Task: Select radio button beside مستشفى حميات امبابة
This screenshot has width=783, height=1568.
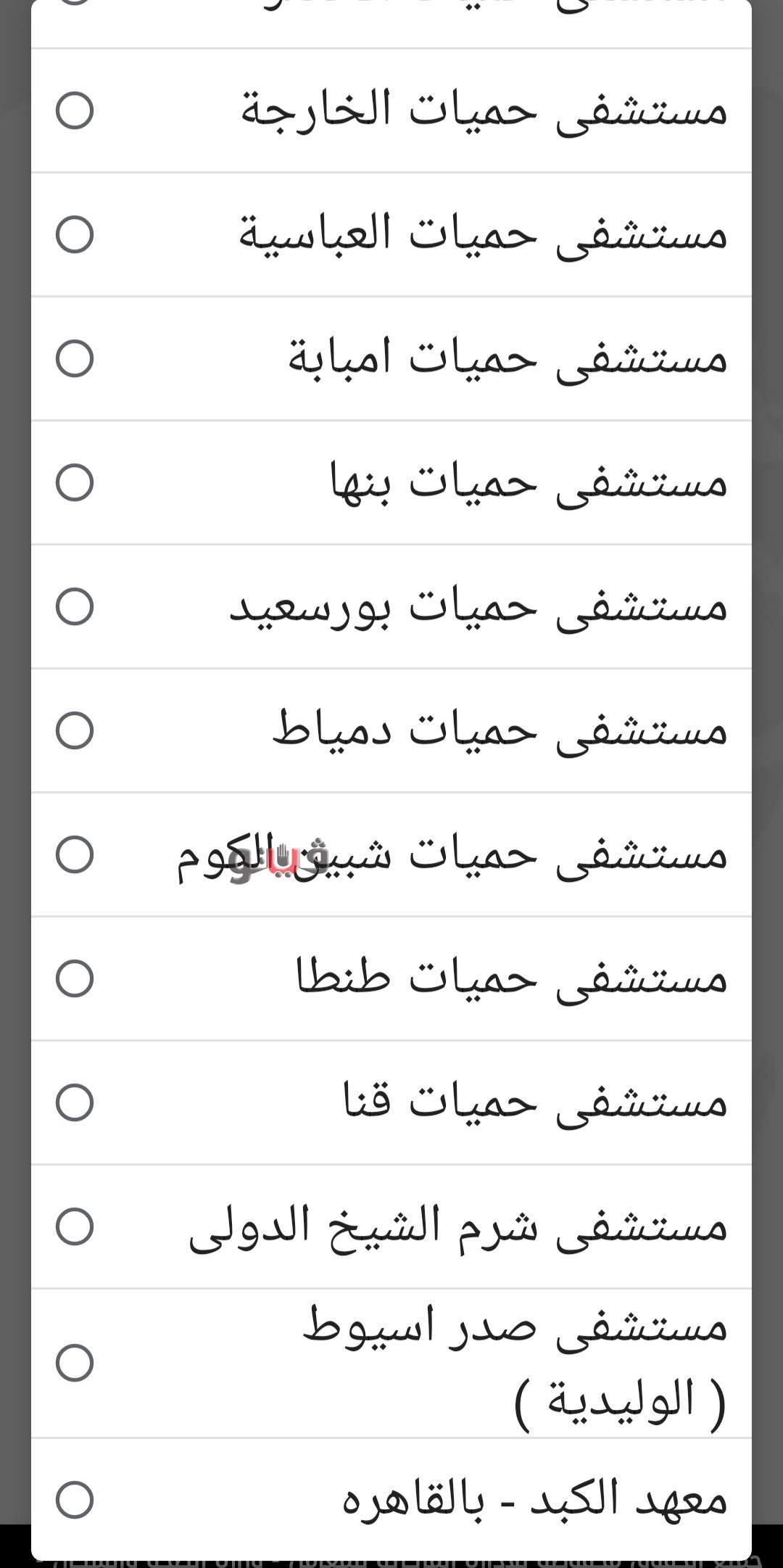Action: pyautogui.click(x=75, y=359)
